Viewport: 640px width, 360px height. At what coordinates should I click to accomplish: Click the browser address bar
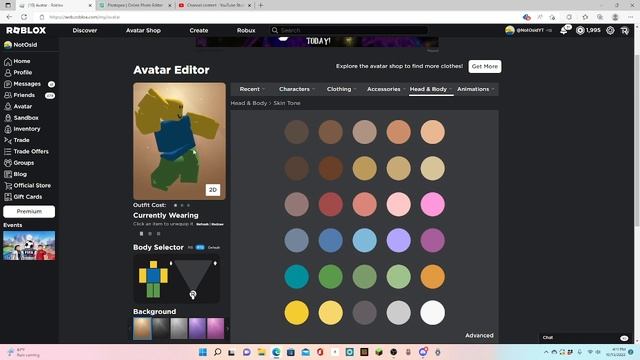[278, 17]
